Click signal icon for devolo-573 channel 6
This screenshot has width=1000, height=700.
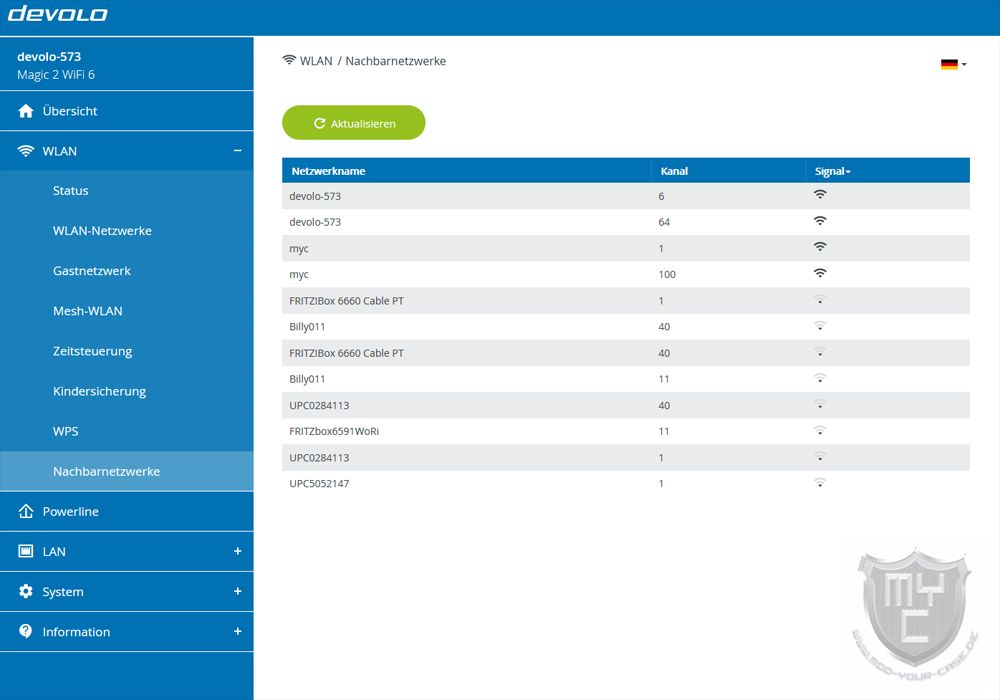820,194
